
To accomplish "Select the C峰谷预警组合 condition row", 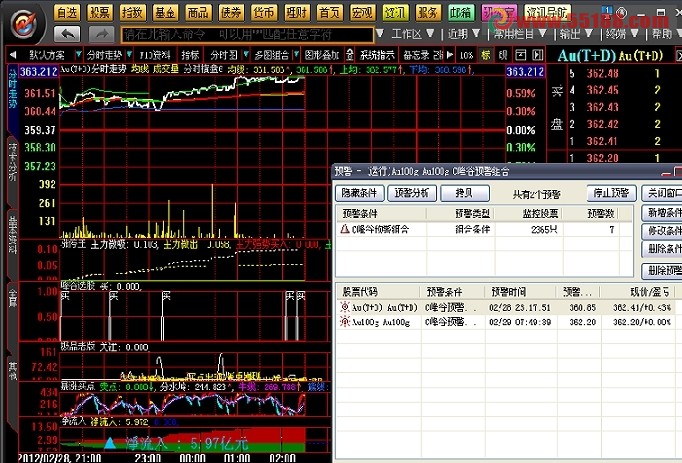I will (484, 229).
